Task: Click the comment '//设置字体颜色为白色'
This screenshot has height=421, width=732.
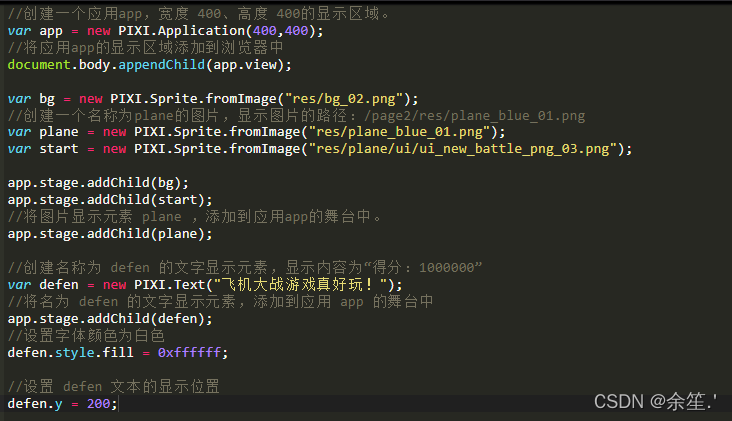Action: 86,336
